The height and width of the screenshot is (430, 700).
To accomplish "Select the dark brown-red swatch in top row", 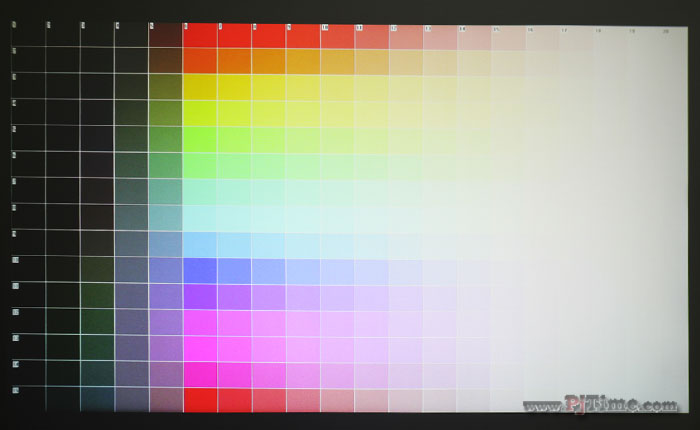I will (x=165, y=35).
